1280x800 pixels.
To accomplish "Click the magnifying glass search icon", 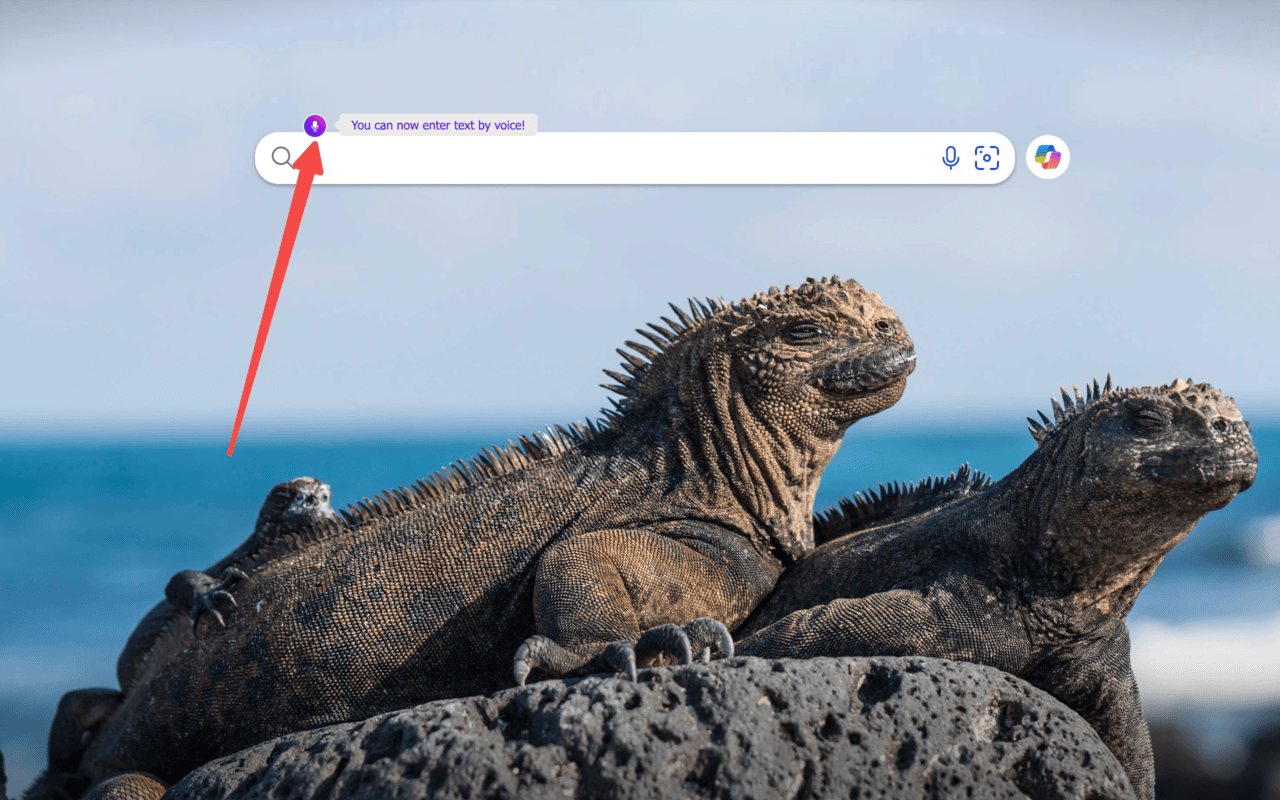I will click(x=282, y=157).
